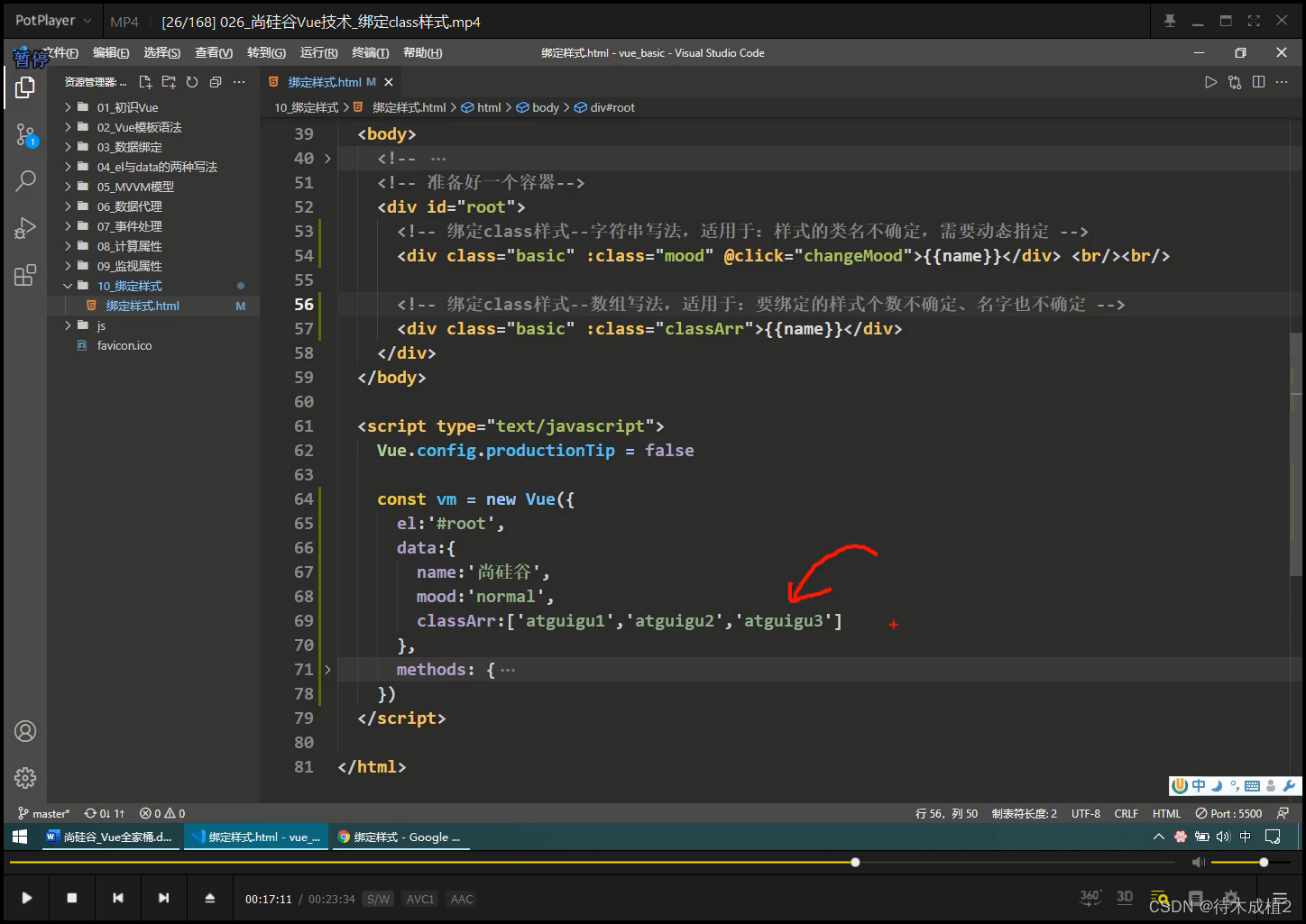Viewport: 1306px width, 924px height.
Task: Toggle PotPlayer 3D video mode
Action: pos(1125,897)
